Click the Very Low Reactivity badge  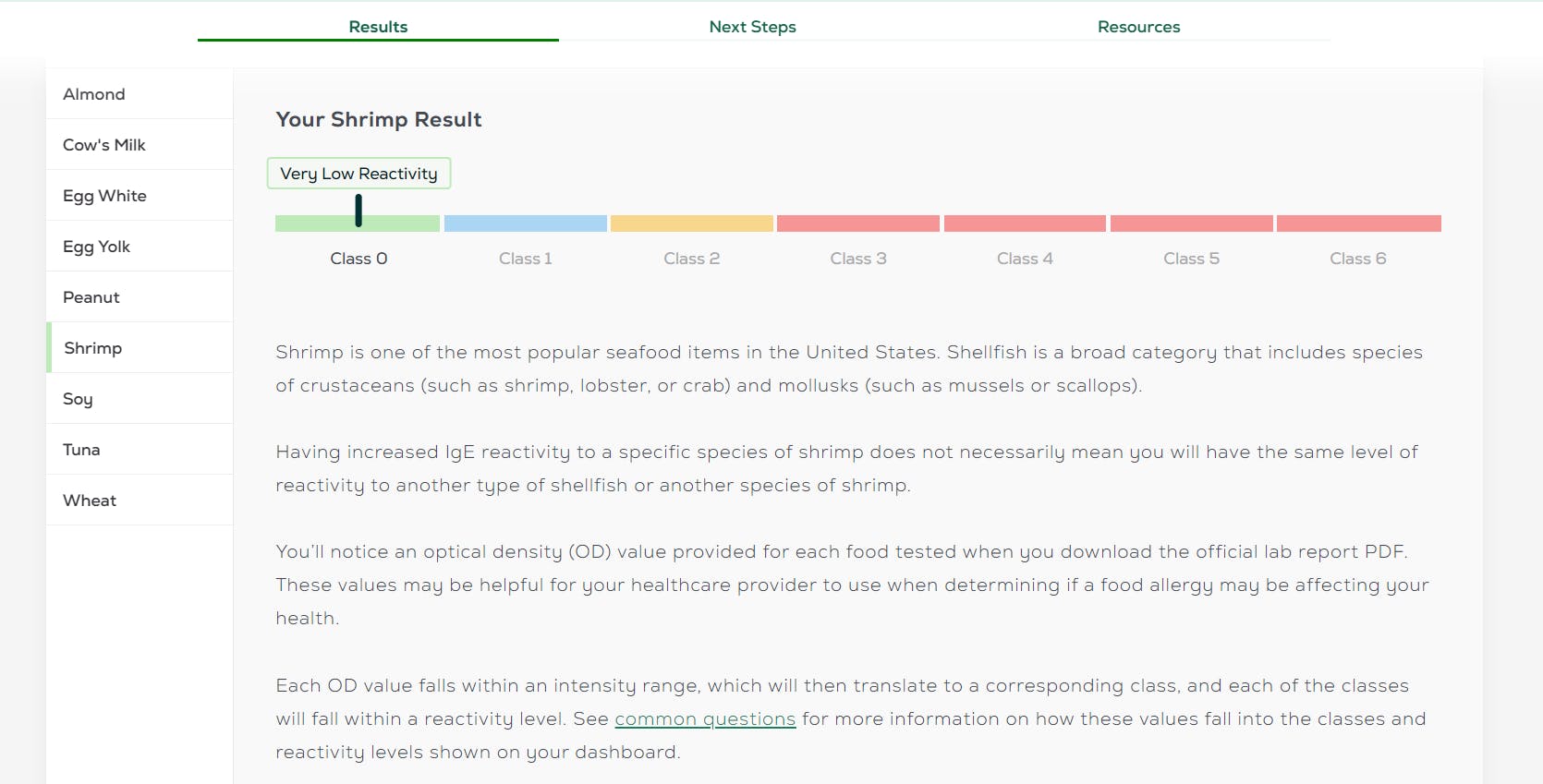(x=358, y=174)
